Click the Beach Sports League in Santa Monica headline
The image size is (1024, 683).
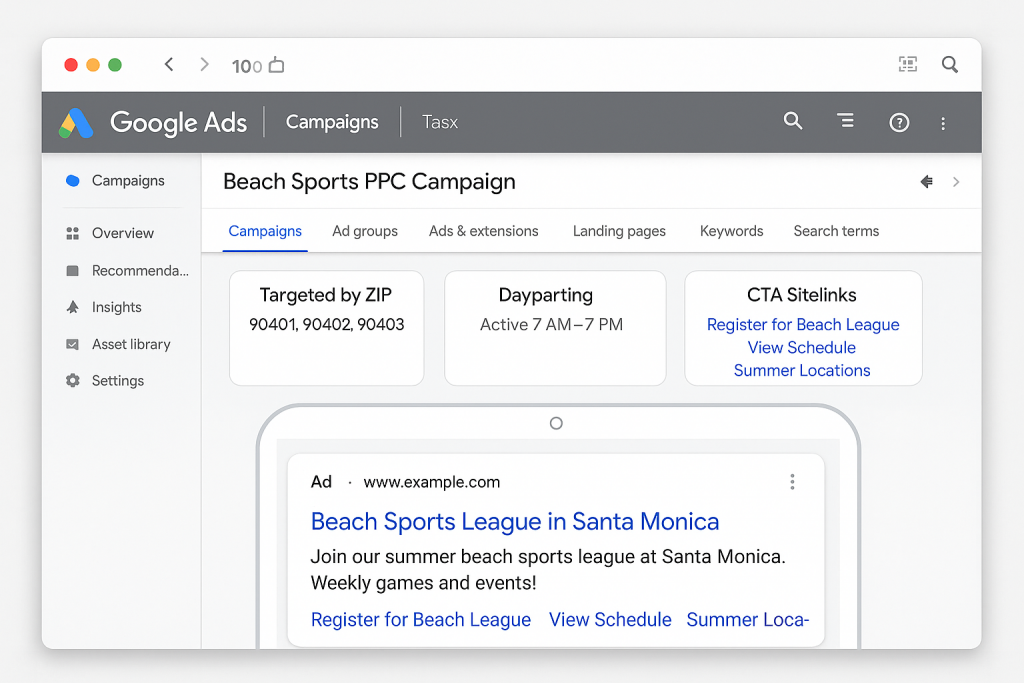coord(515,522)
